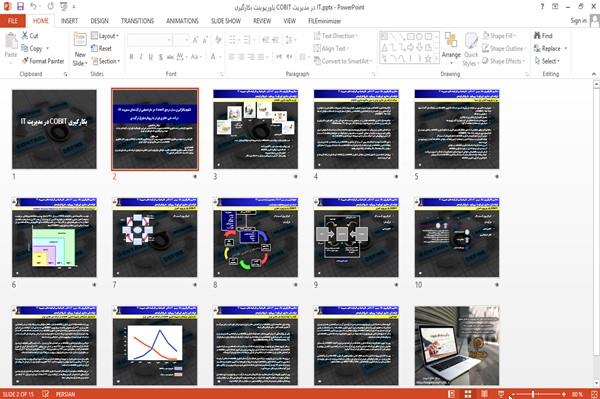Click the Select command
This screenshot has width=600, height=399.
pyautogui.click(x=547, y=61)
